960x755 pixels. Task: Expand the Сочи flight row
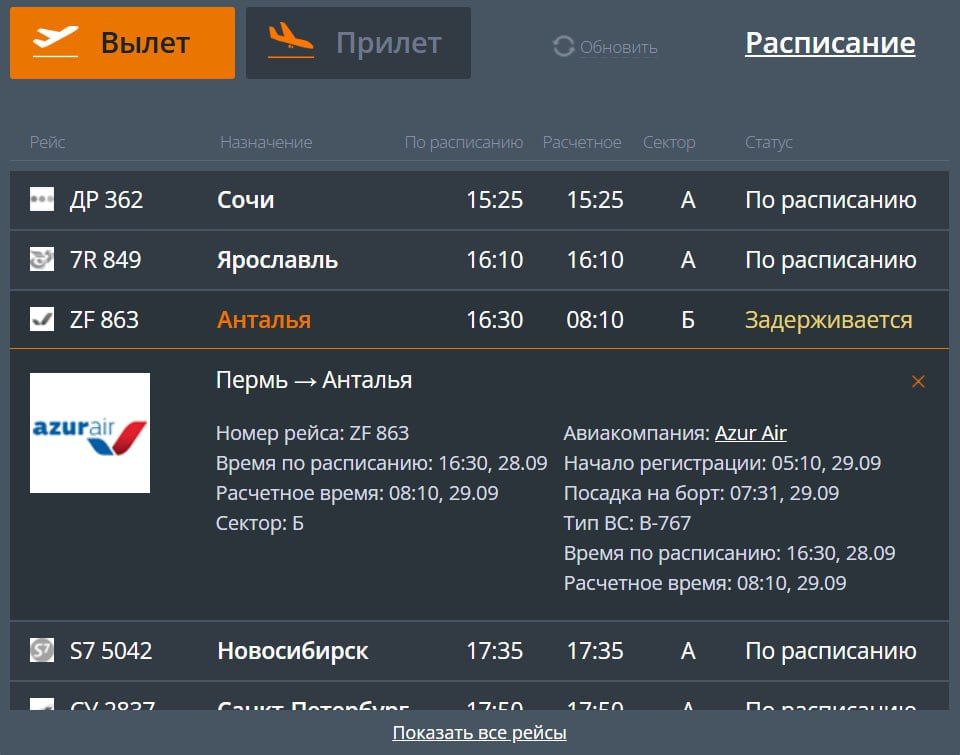pyautogui.click(x=246, y=200)
